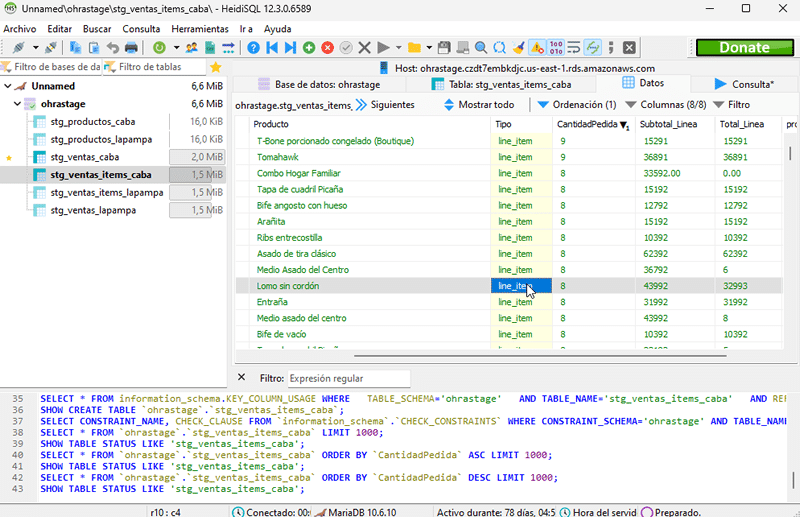Image resolution: width=800 pixels, height=517 pixels.
Task: Toggle the binary 0101 view button
Action: pyautogui.click(x=556, y=47)
